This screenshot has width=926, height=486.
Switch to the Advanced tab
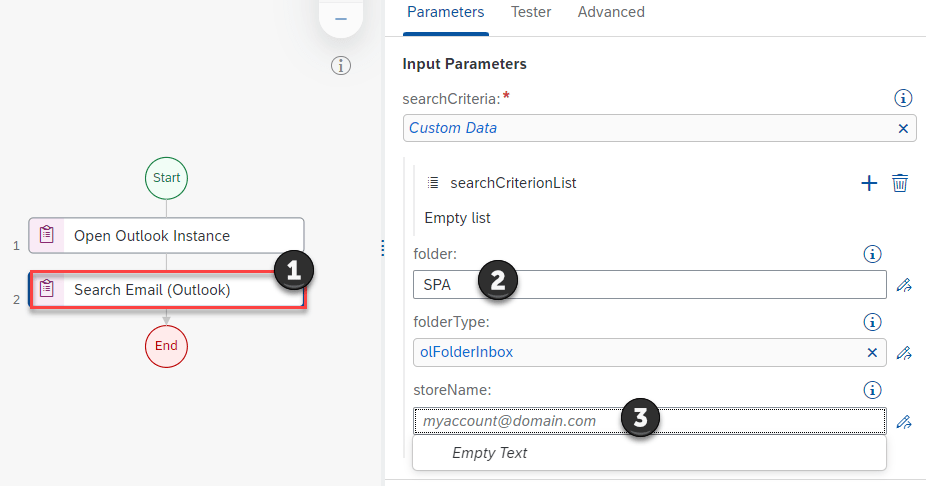(x=611, y=13)
